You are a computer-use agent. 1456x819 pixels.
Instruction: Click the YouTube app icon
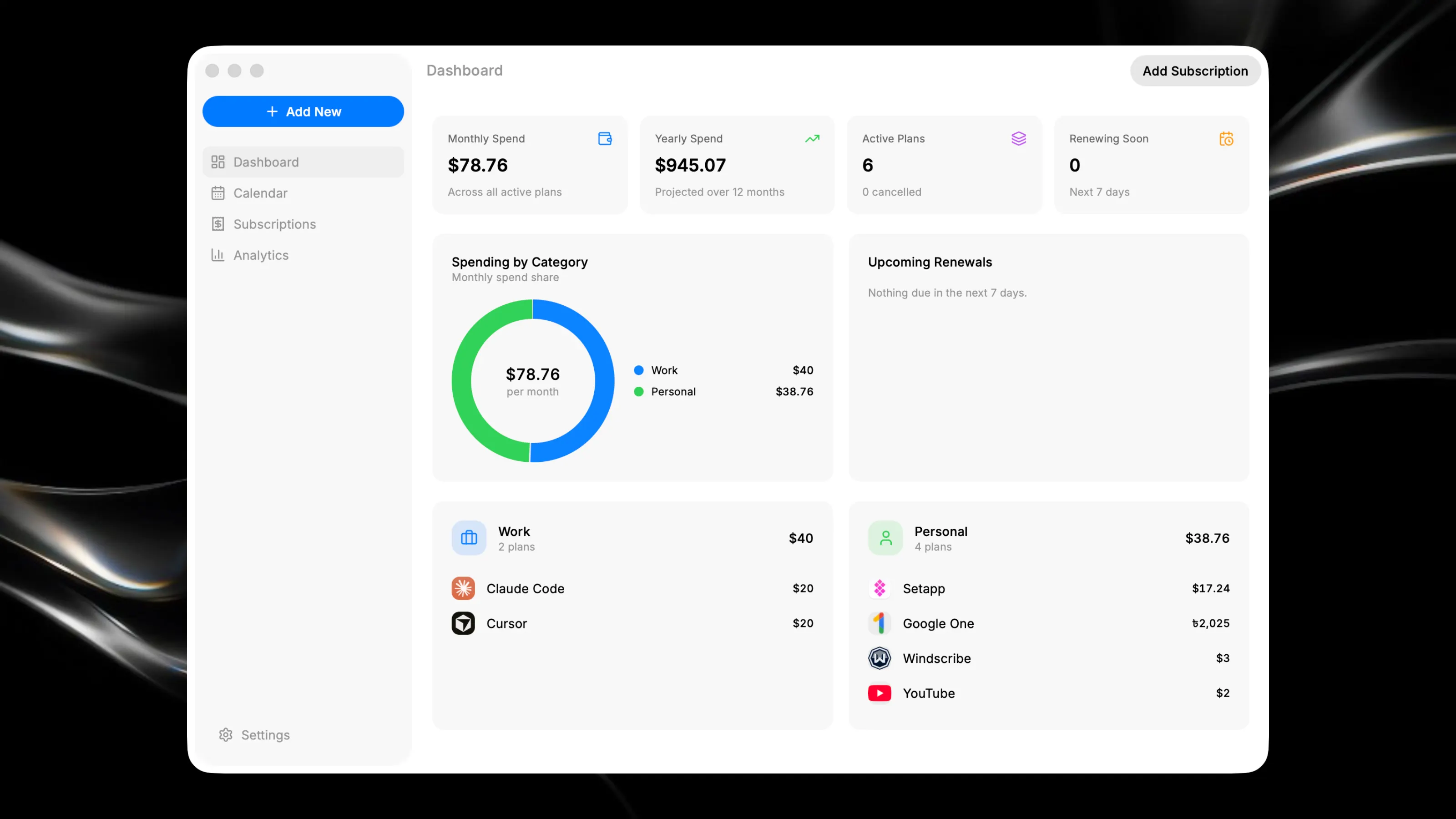pyautogui.click(x=880, y=693)
